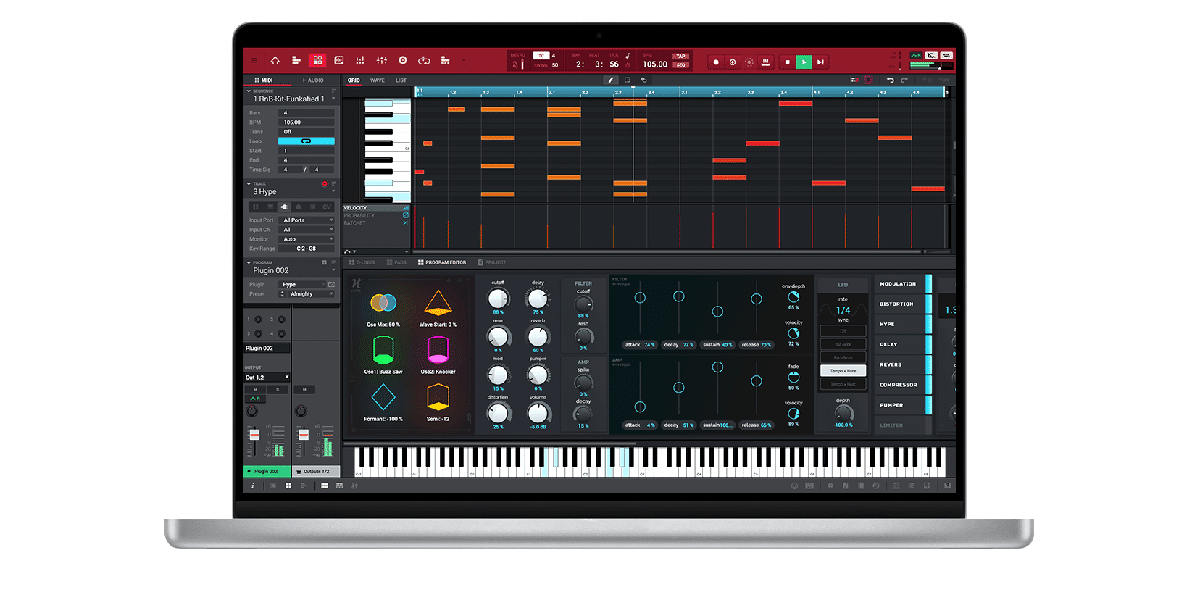Click the Formant diamond icon
1200x600 pixels.
[x=382, y=398]
